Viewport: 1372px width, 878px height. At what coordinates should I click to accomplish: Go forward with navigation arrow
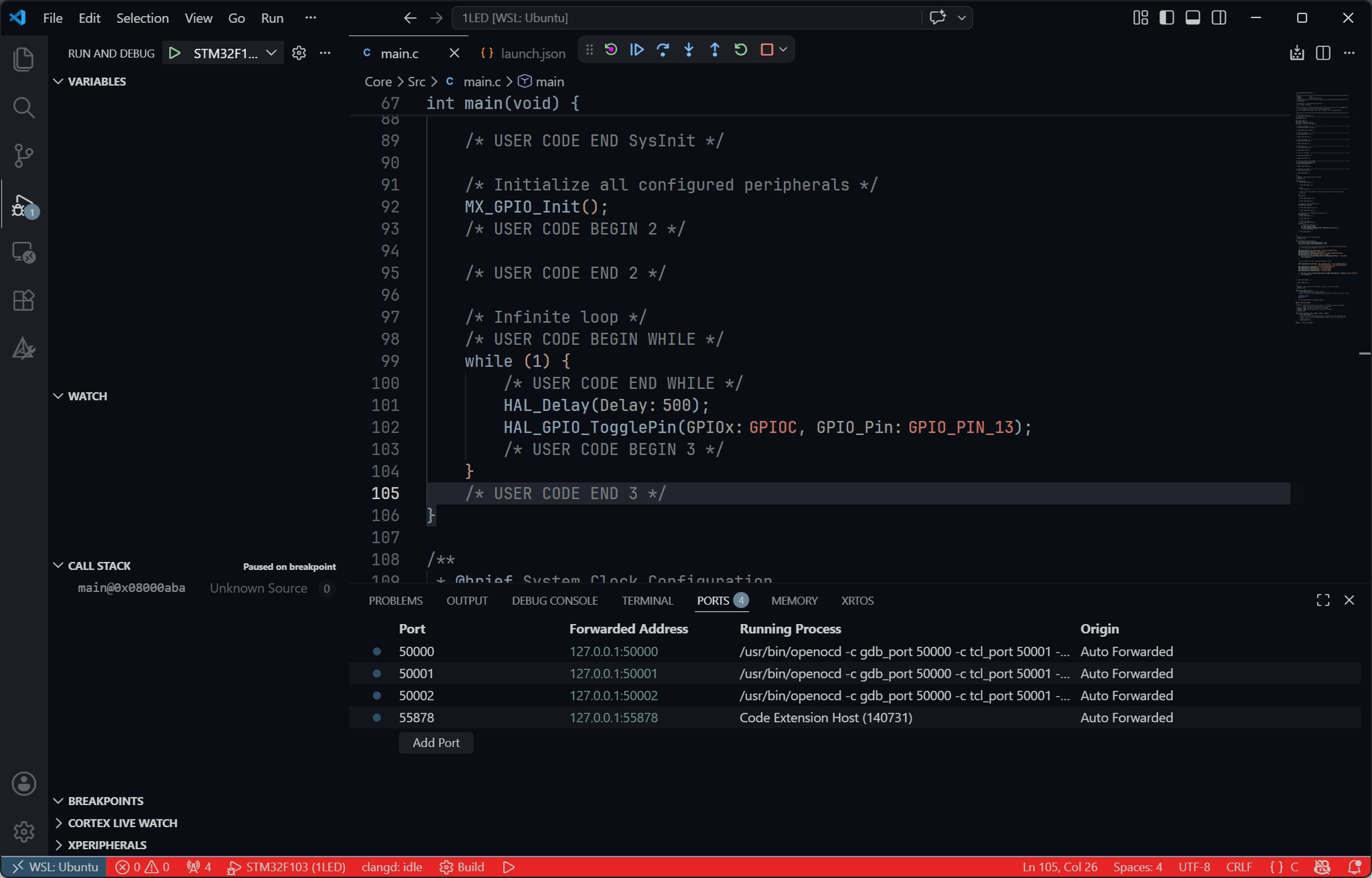(x=436, y=18)
